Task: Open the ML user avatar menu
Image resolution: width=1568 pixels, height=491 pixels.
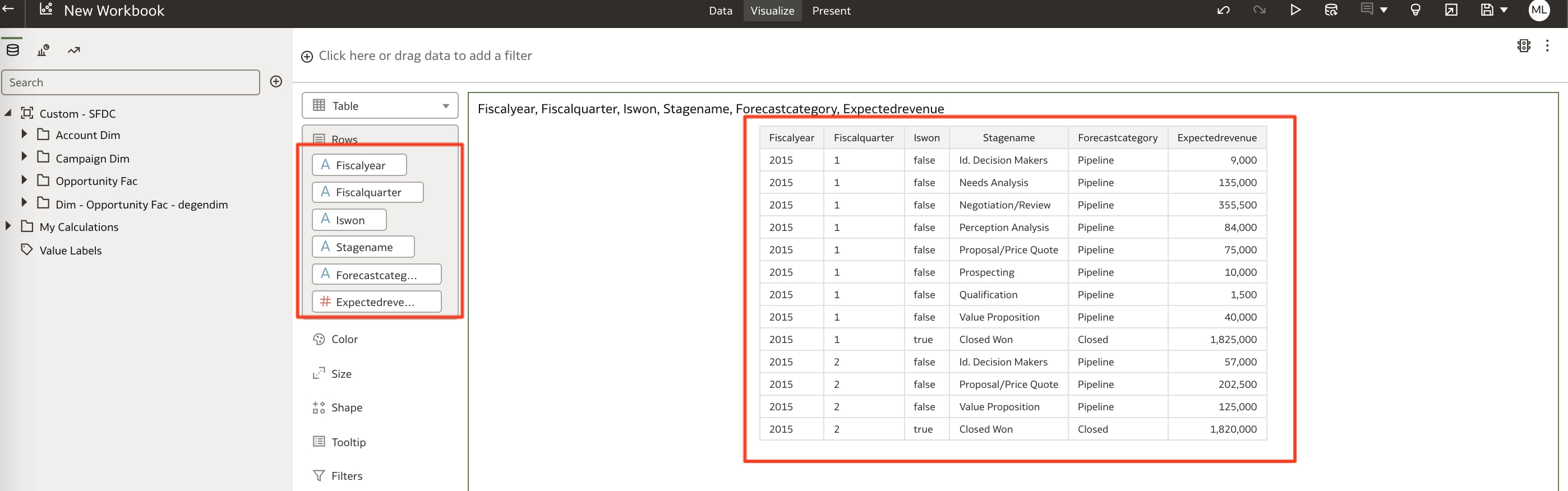Action: coord(1539,10)
